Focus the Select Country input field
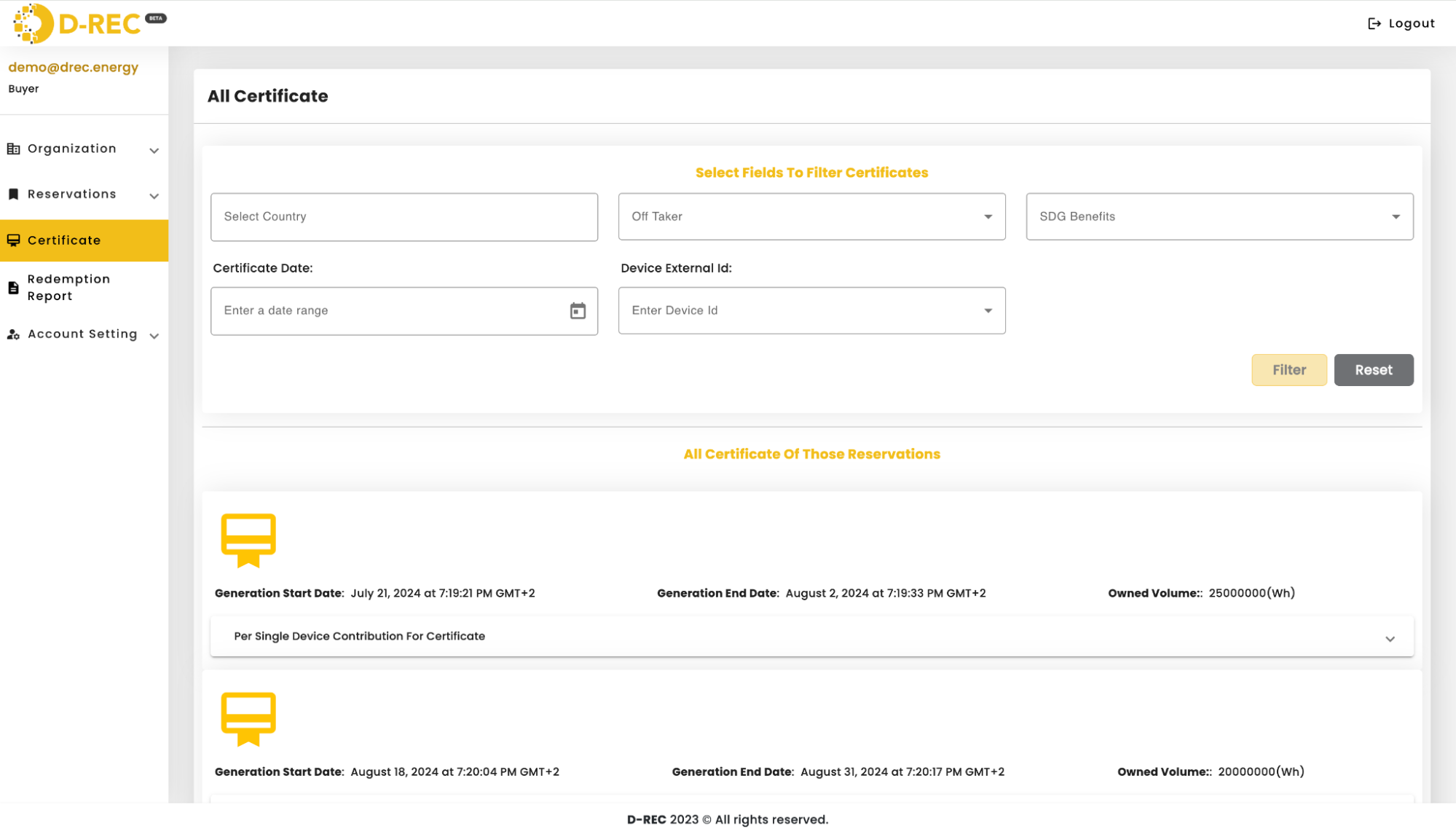1456x837 pixels. click(404, 217)
